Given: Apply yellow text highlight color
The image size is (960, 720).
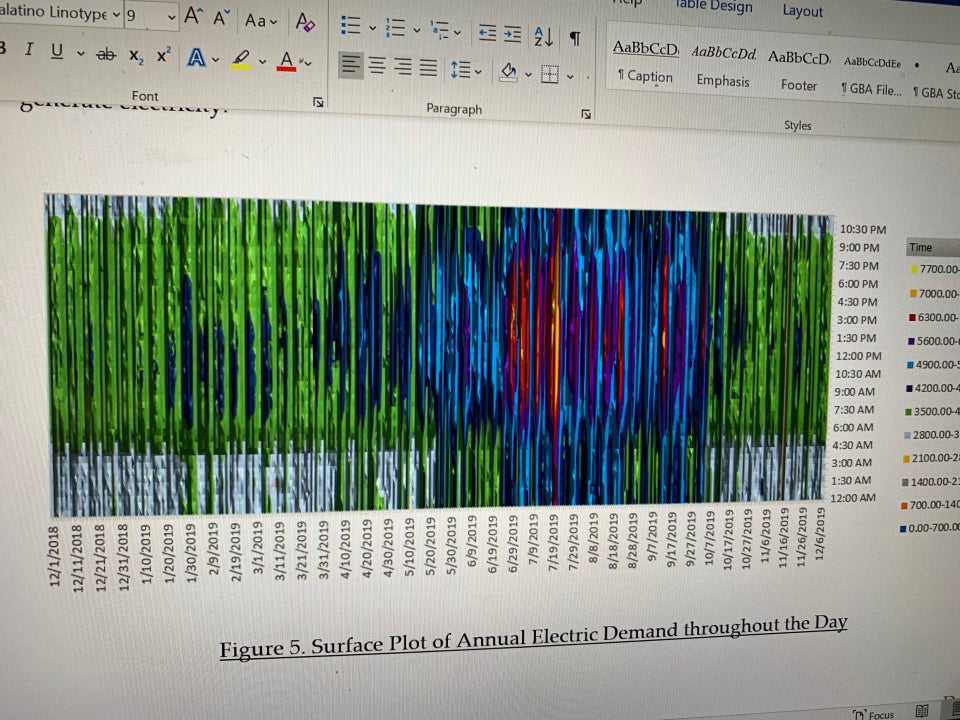Looking at the screenshot, I should (x=241, y=59).
